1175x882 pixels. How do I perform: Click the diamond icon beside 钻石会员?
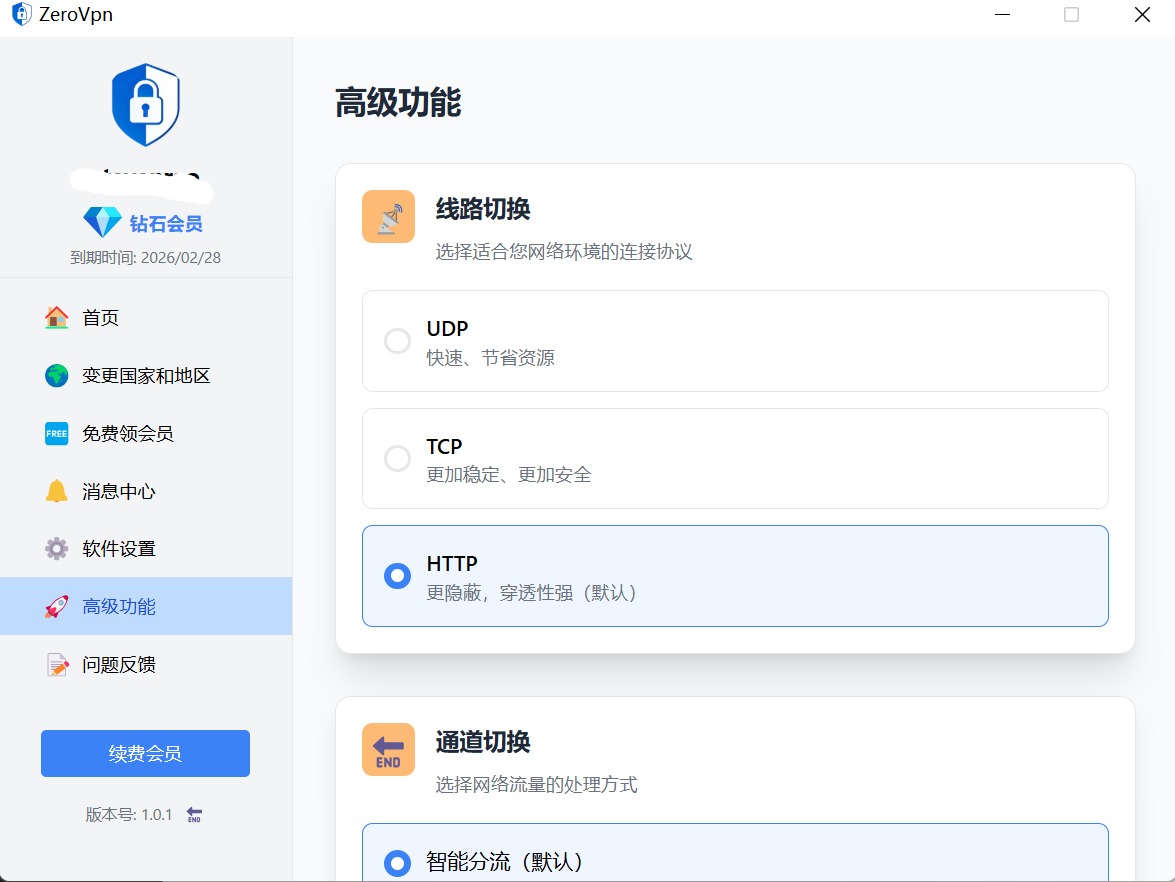(102, 222)
